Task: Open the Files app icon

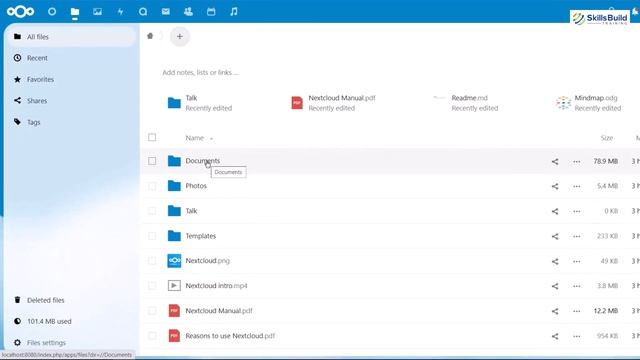Action: point(75,11)
